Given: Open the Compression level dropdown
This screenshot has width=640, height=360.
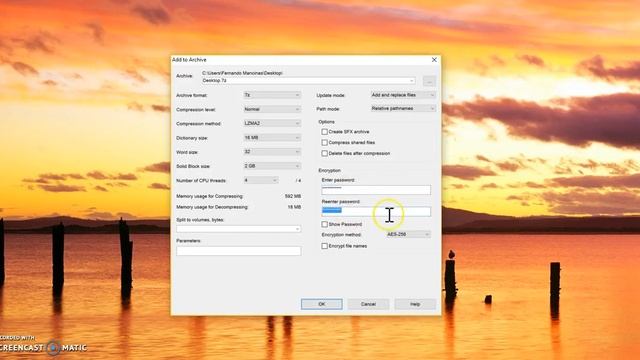Looking at the screenshot, I should pyautogui.click(x=272, y=109).
